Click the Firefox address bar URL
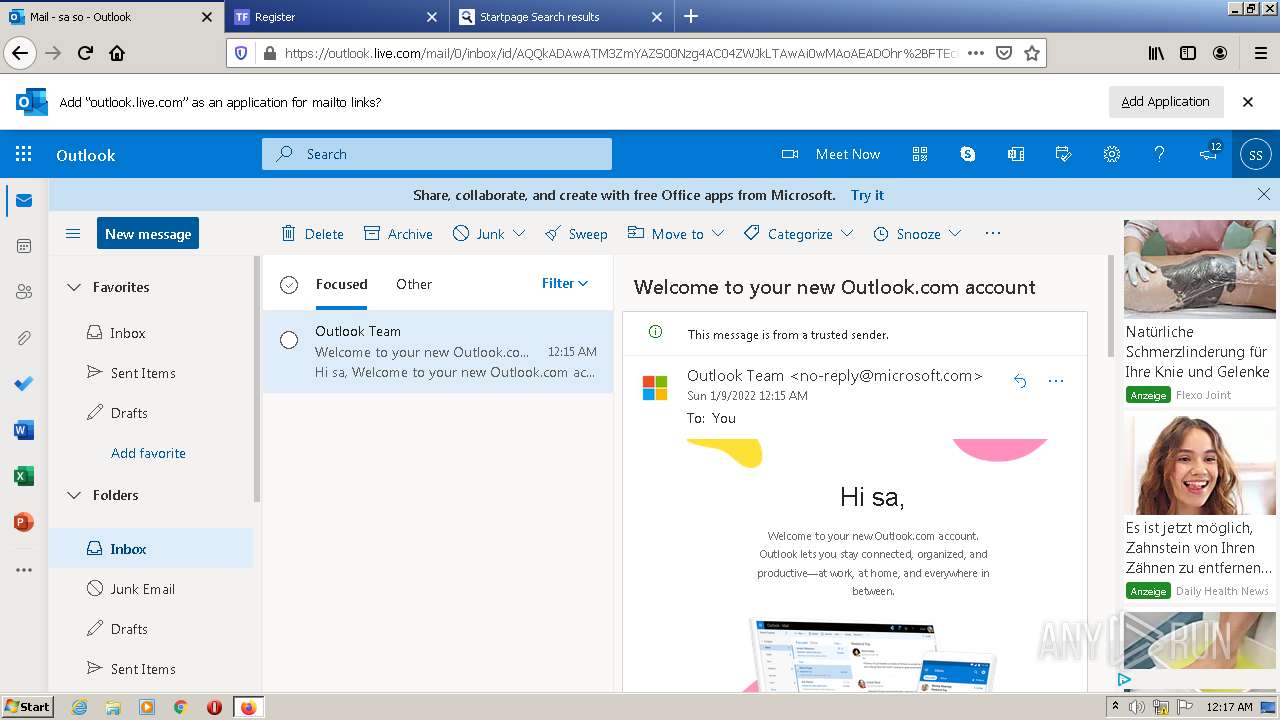1280x720 pixels. pyautogui.click(x=620, y=54)
